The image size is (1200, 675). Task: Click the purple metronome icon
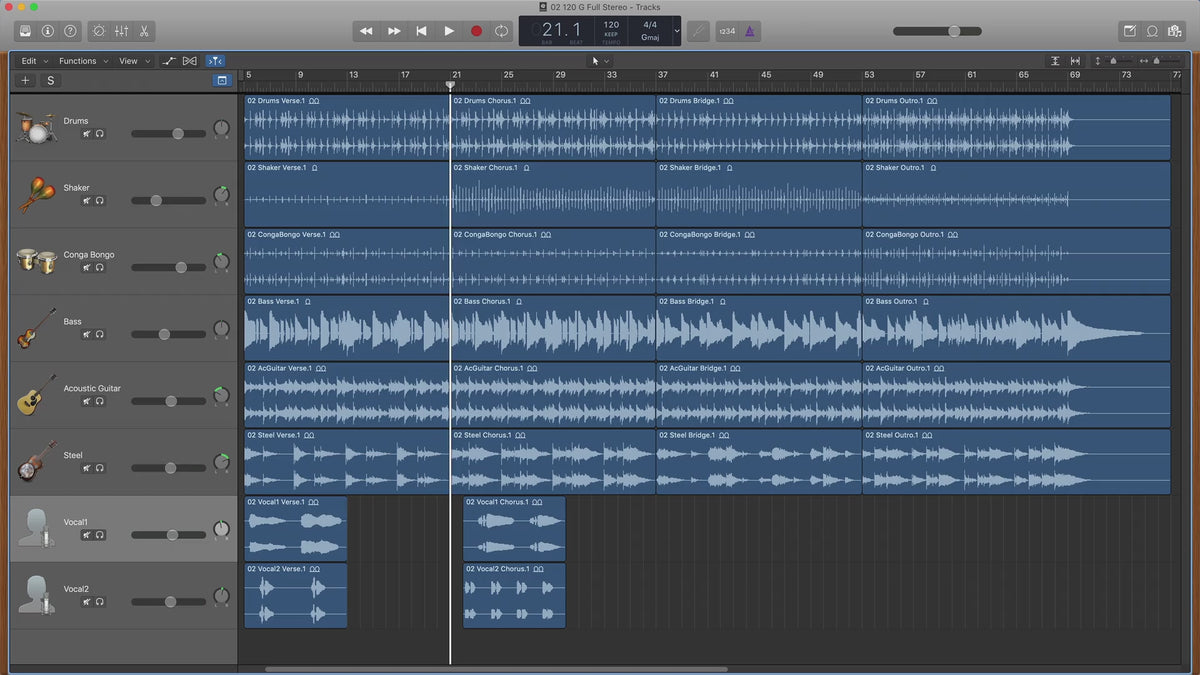[750, 31]
